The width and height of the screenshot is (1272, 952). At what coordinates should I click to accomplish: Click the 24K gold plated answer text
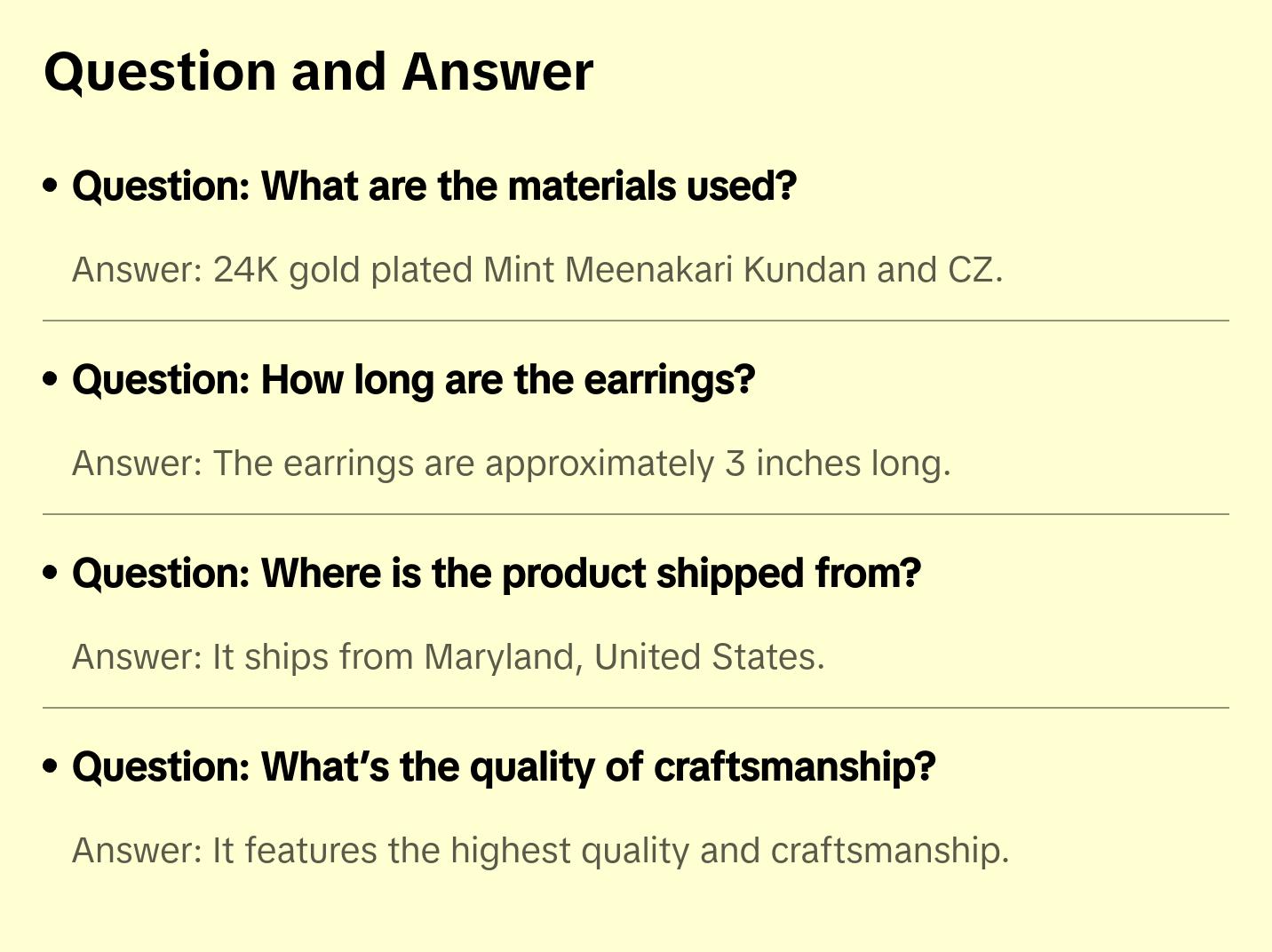click(537, 270)
